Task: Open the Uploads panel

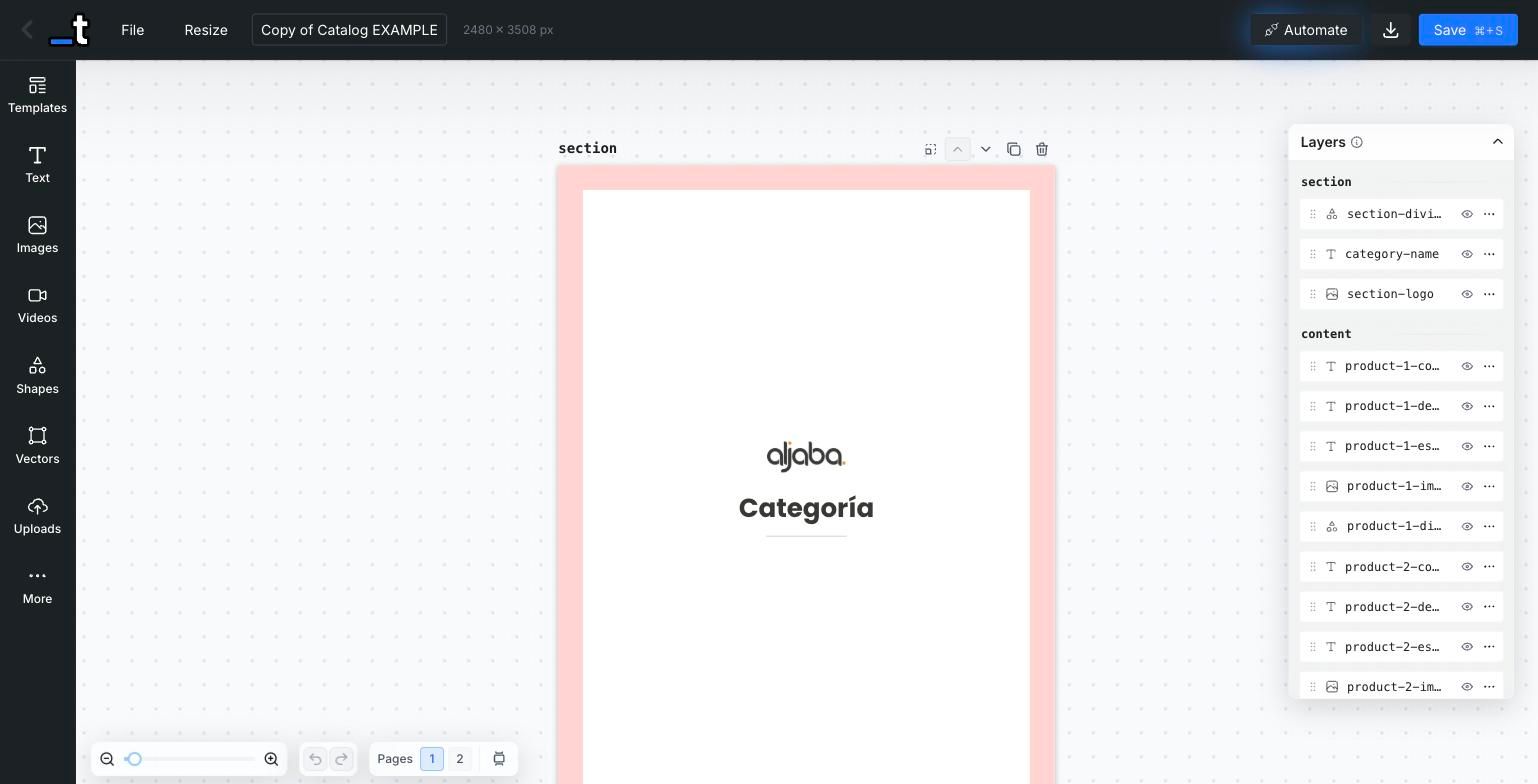Action: click(x=37, y=516)
